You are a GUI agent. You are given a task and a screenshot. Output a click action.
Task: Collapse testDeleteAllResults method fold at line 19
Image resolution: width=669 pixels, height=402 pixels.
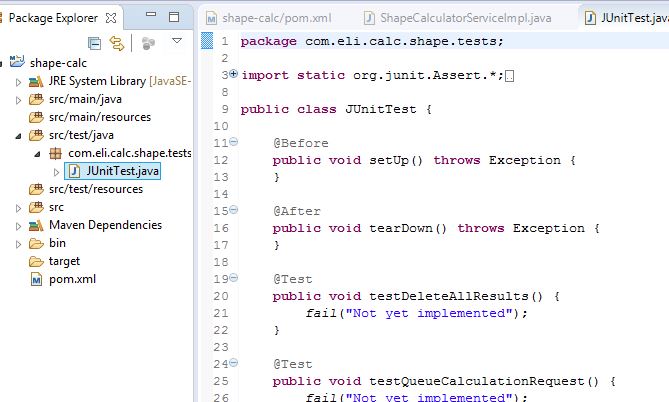[x=233, y=278]
